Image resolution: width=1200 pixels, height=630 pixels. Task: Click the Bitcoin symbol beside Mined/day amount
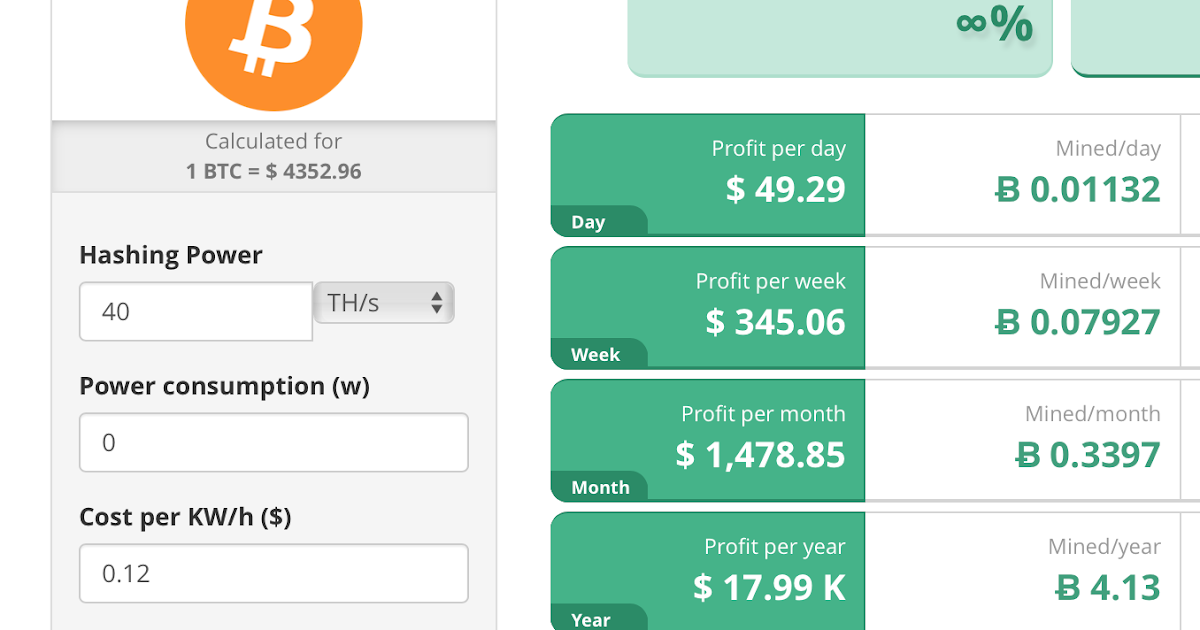point(1007,189)
